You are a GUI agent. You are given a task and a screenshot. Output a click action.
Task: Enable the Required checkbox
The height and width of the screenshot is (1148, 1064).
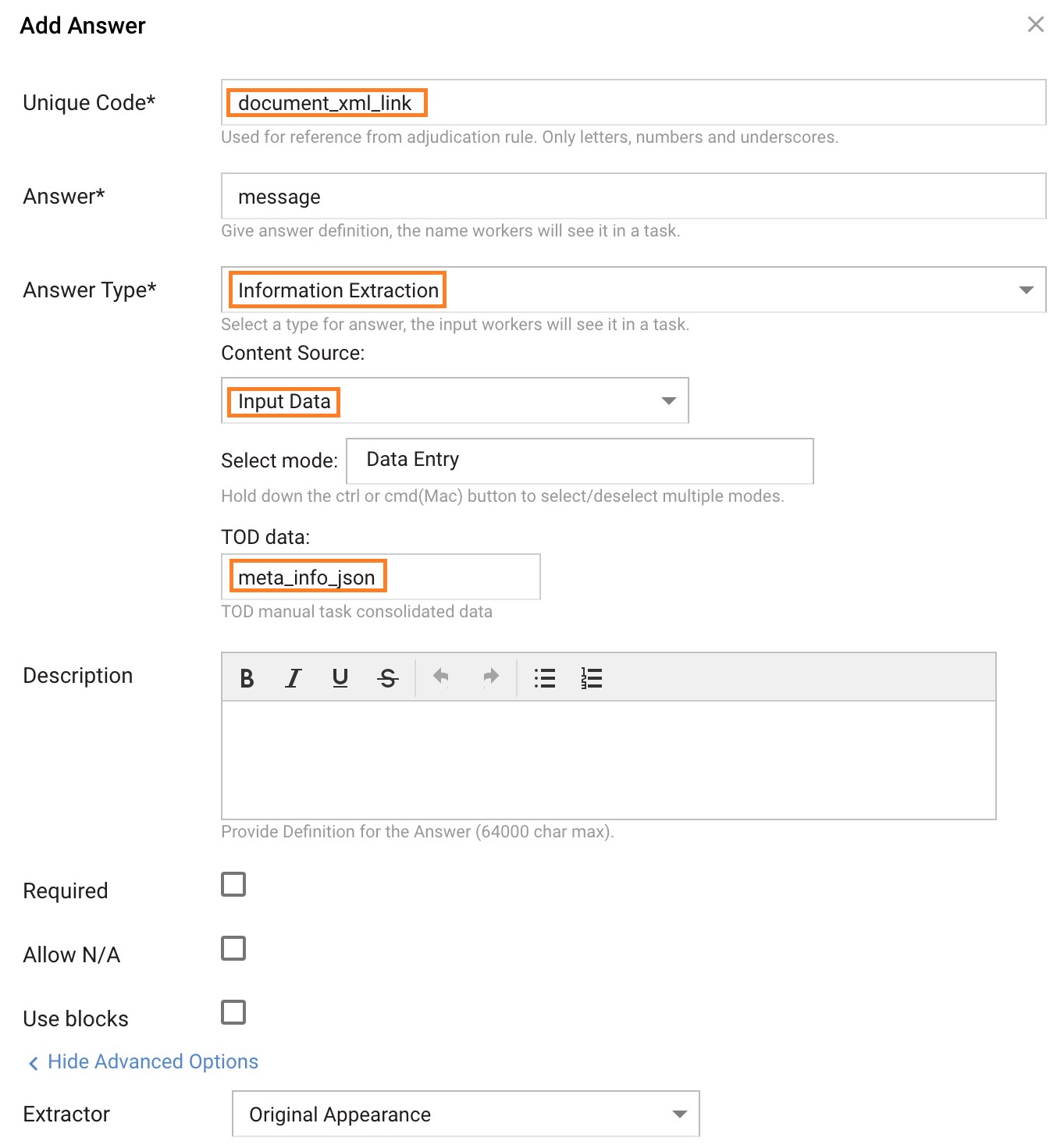click(233, 884)
